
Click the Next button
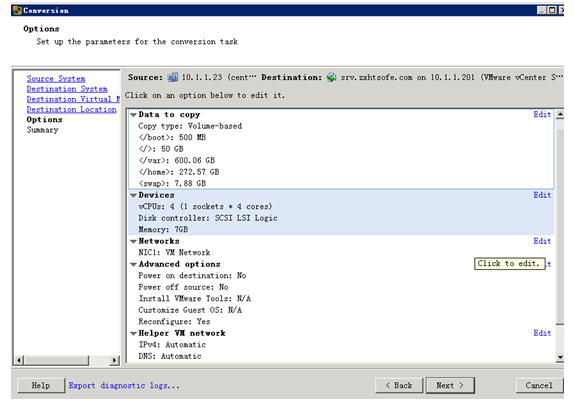point(450,385)
